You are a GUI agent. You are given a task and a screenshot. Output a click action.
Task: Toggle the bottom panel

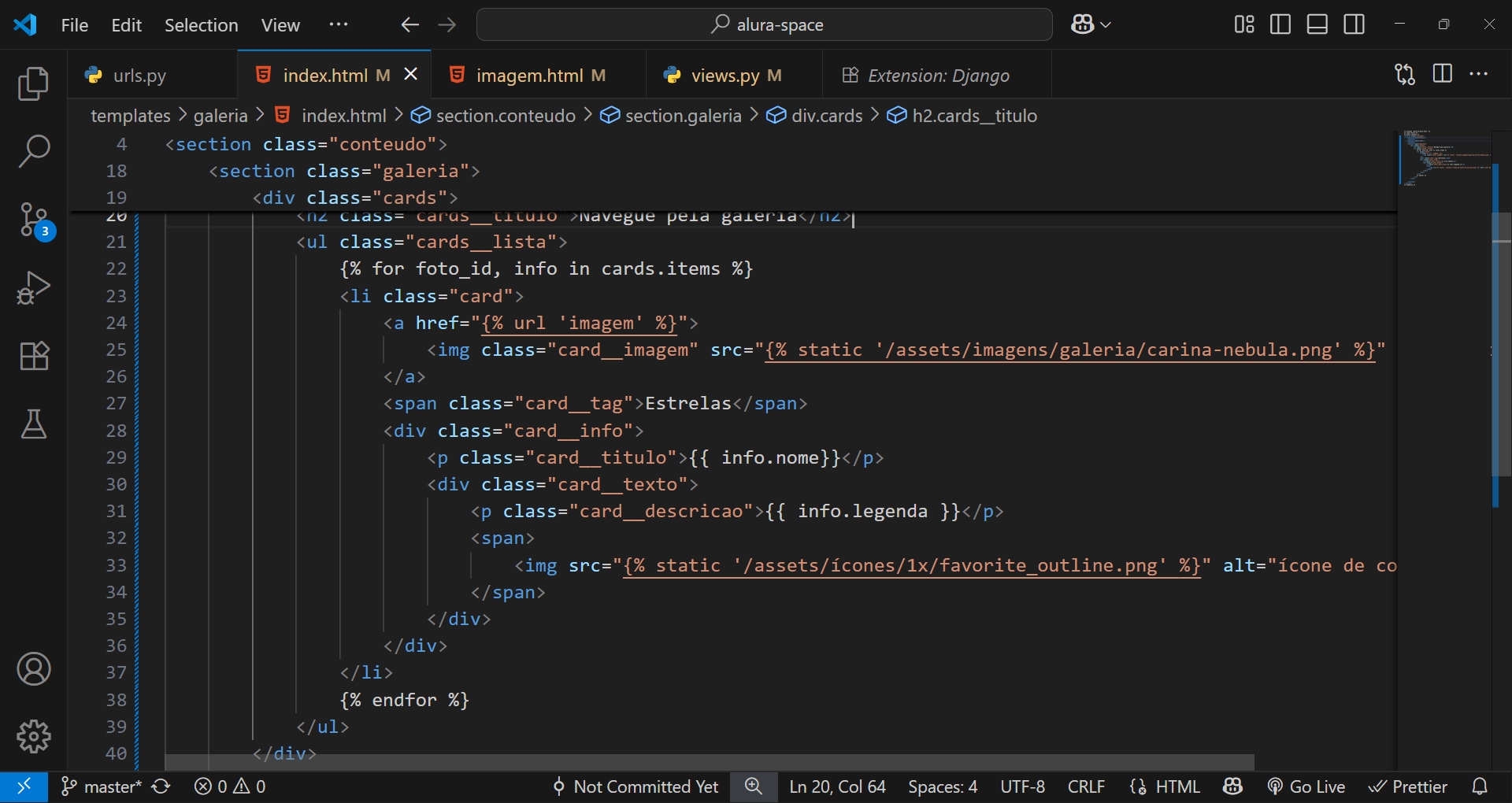click(x=1317, y=24)
